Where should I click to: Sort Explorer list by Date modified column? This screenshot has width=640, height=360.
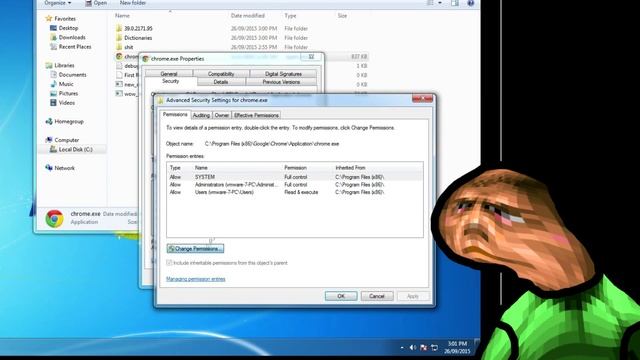pyautogui.click(x=248, y=16)
